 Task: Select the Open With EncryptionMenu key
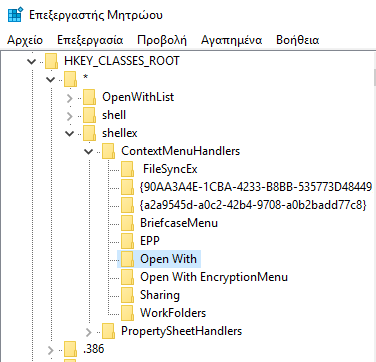pos(214,277)
